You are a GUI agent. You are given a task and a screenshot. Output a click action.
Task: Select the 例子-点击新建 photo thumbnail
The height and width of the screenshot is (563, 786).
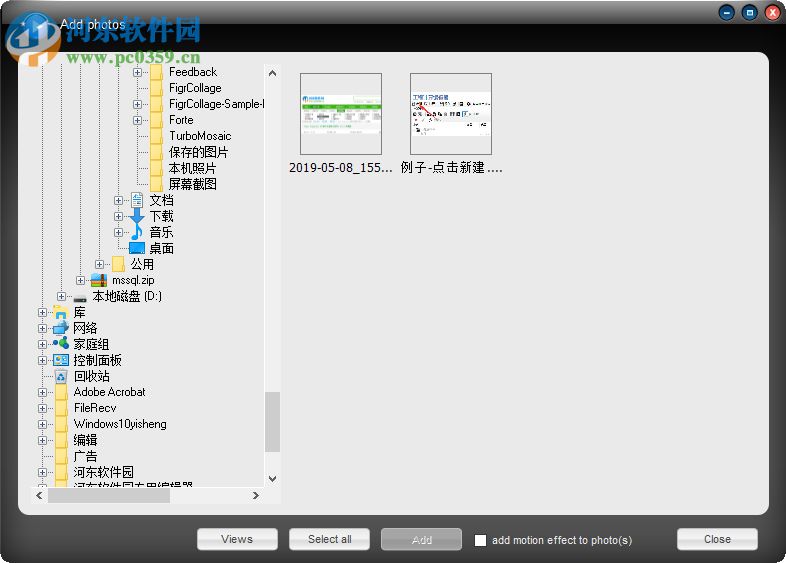(x=451, y=114)
